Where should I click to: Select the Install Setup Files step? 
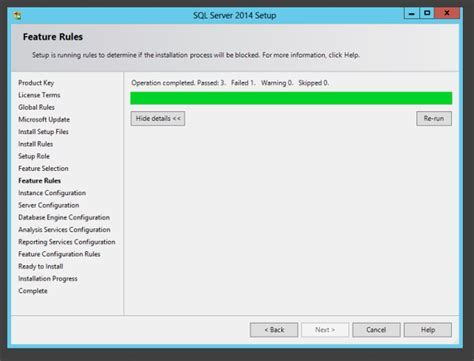pos(43,132)
